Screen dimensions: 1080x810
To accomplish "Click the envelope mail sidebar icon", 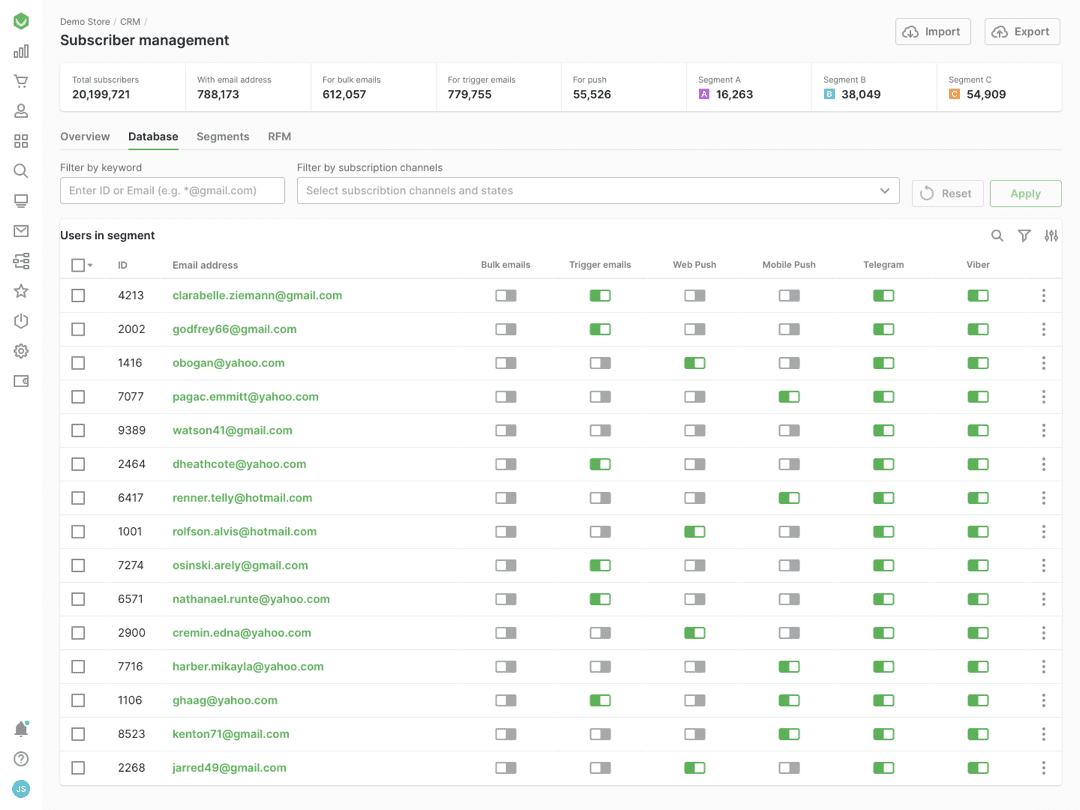I will (21, 231).
